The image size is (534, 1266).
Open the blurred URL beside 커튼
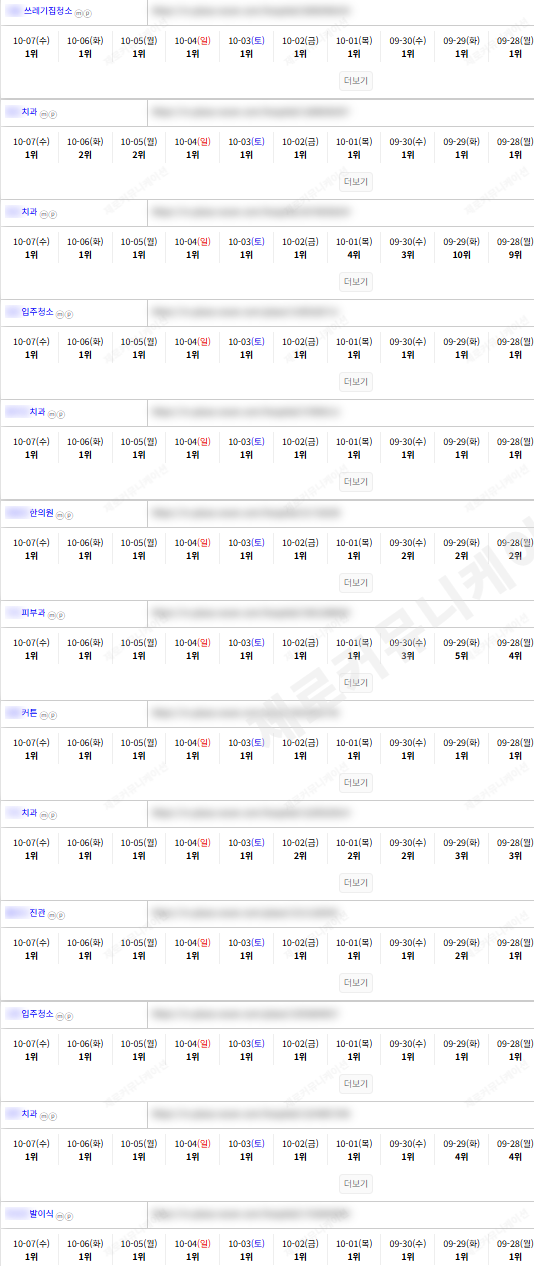pyautogui.click(x=250, y=713)
